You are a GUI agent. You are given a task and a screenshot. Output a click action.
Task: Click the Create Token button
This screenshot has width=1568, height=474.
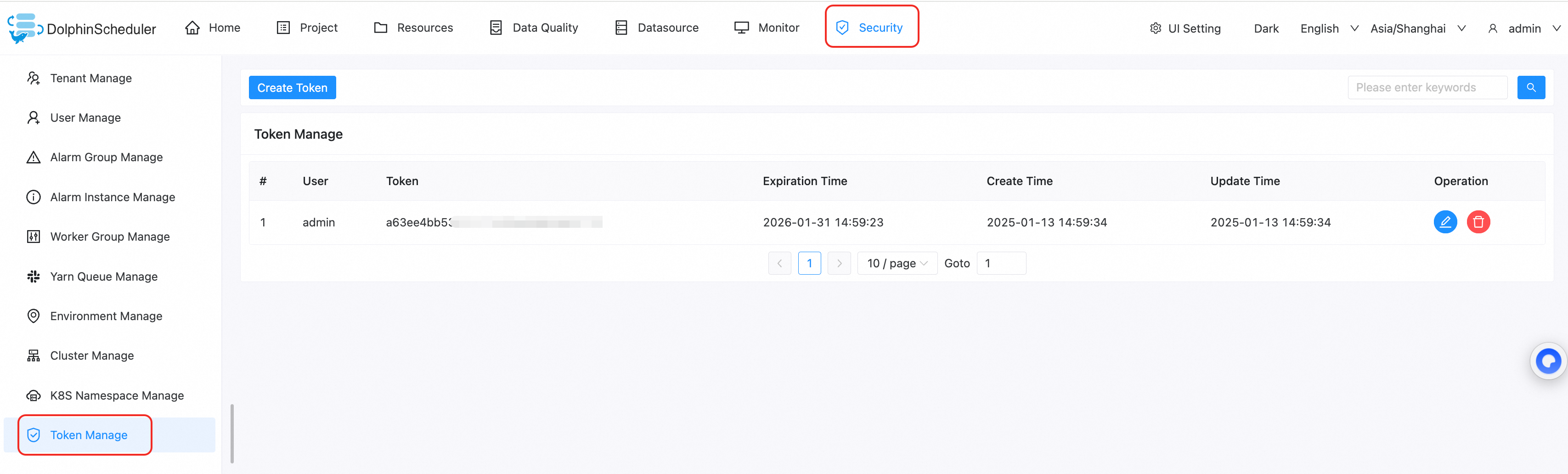click(292, 88)
